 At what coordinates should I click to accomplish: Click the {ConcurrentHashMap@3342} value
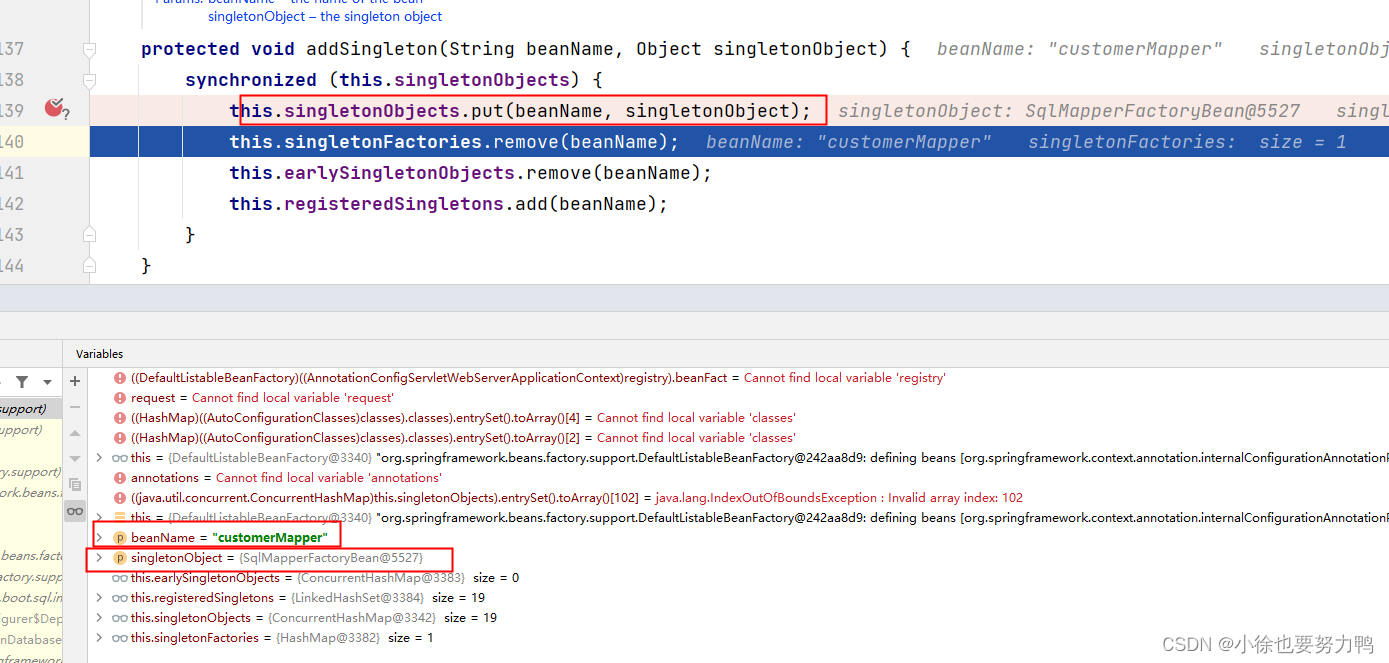tap(352, 618)
